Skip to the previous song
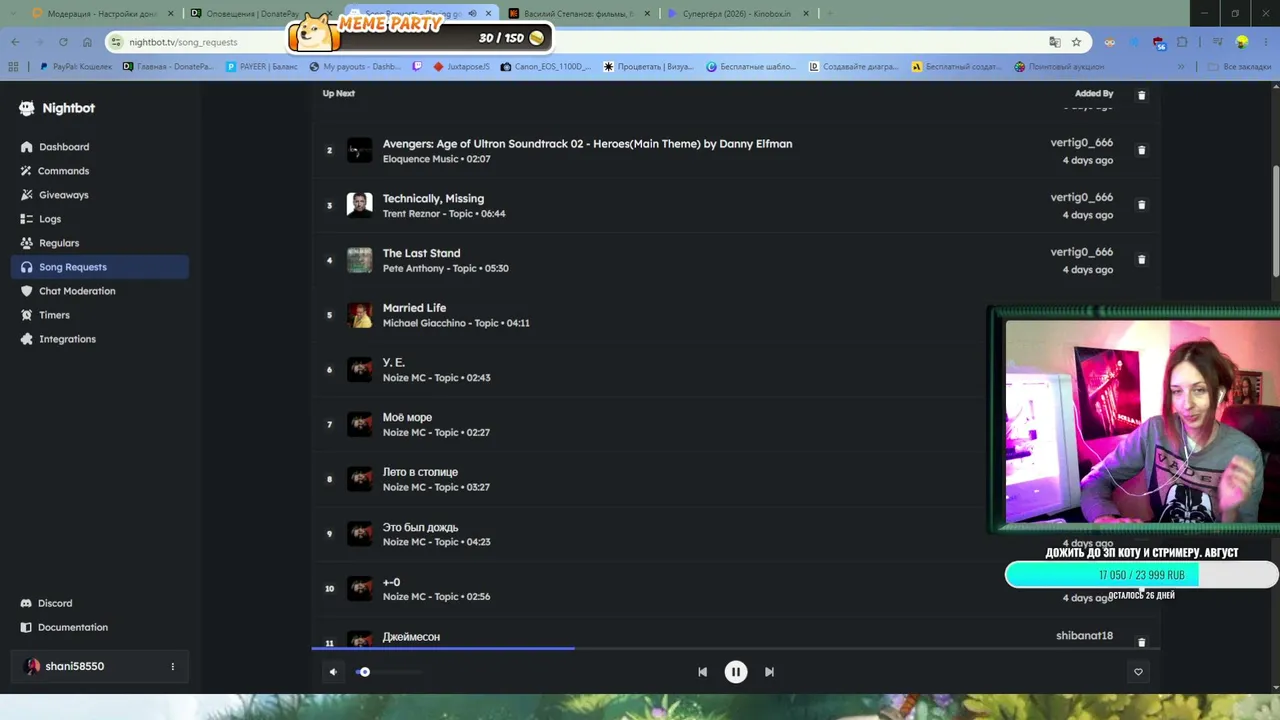The image size is (1280, 720). (702, 672)
